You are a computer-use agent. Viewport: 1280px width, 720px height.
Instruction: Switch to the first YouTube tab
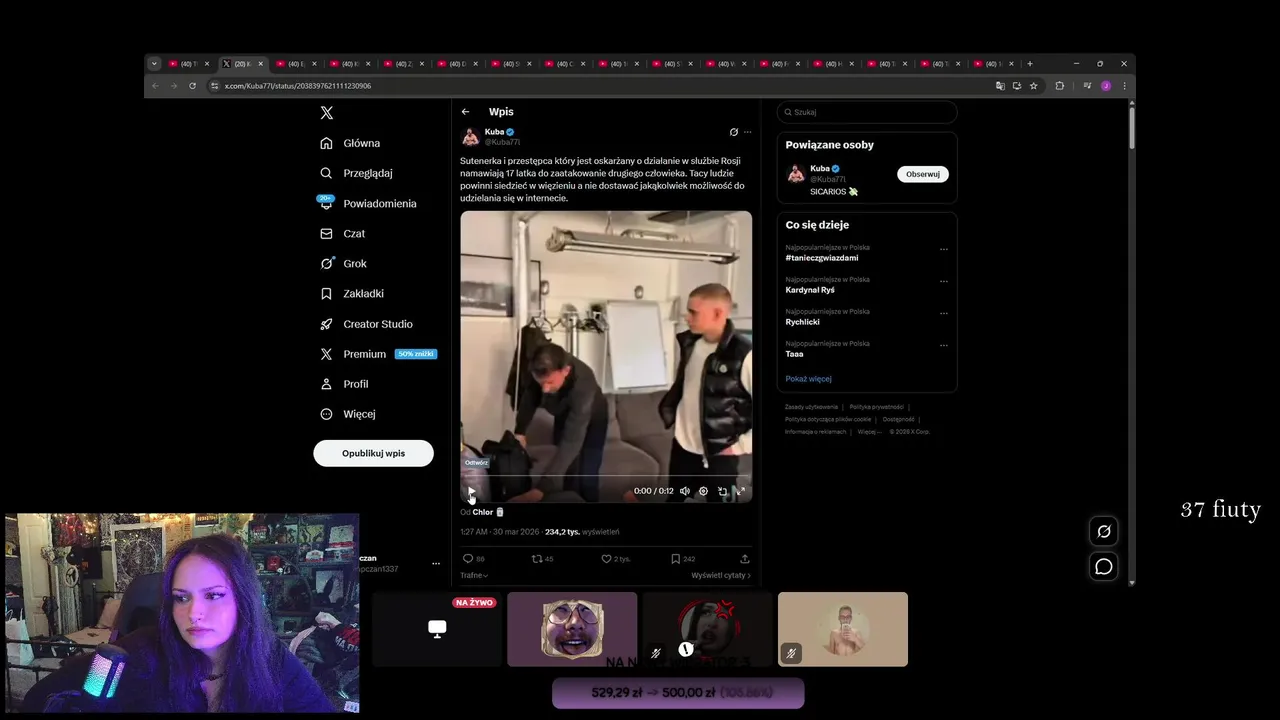pyautogui.click(x=188, y=64)
